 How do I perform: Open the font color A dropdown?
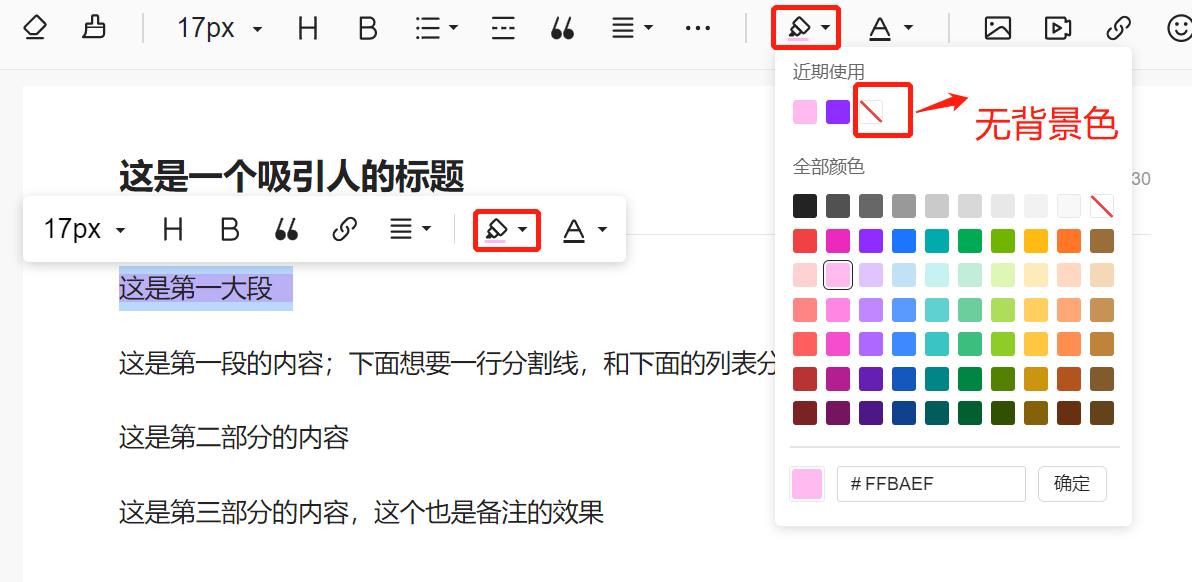(888, 27)
